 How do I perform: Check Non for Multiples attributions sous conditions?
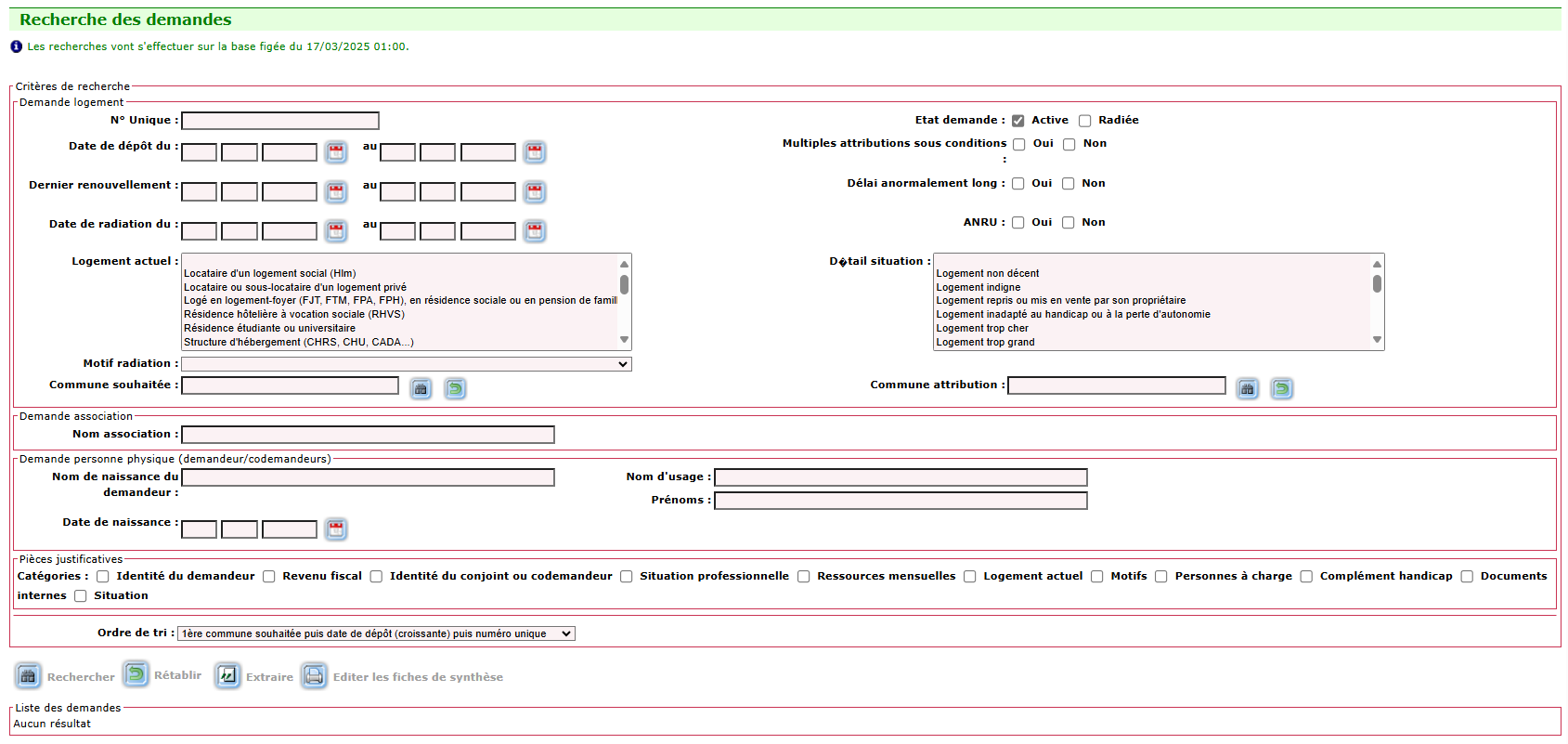pos(1069,144)
